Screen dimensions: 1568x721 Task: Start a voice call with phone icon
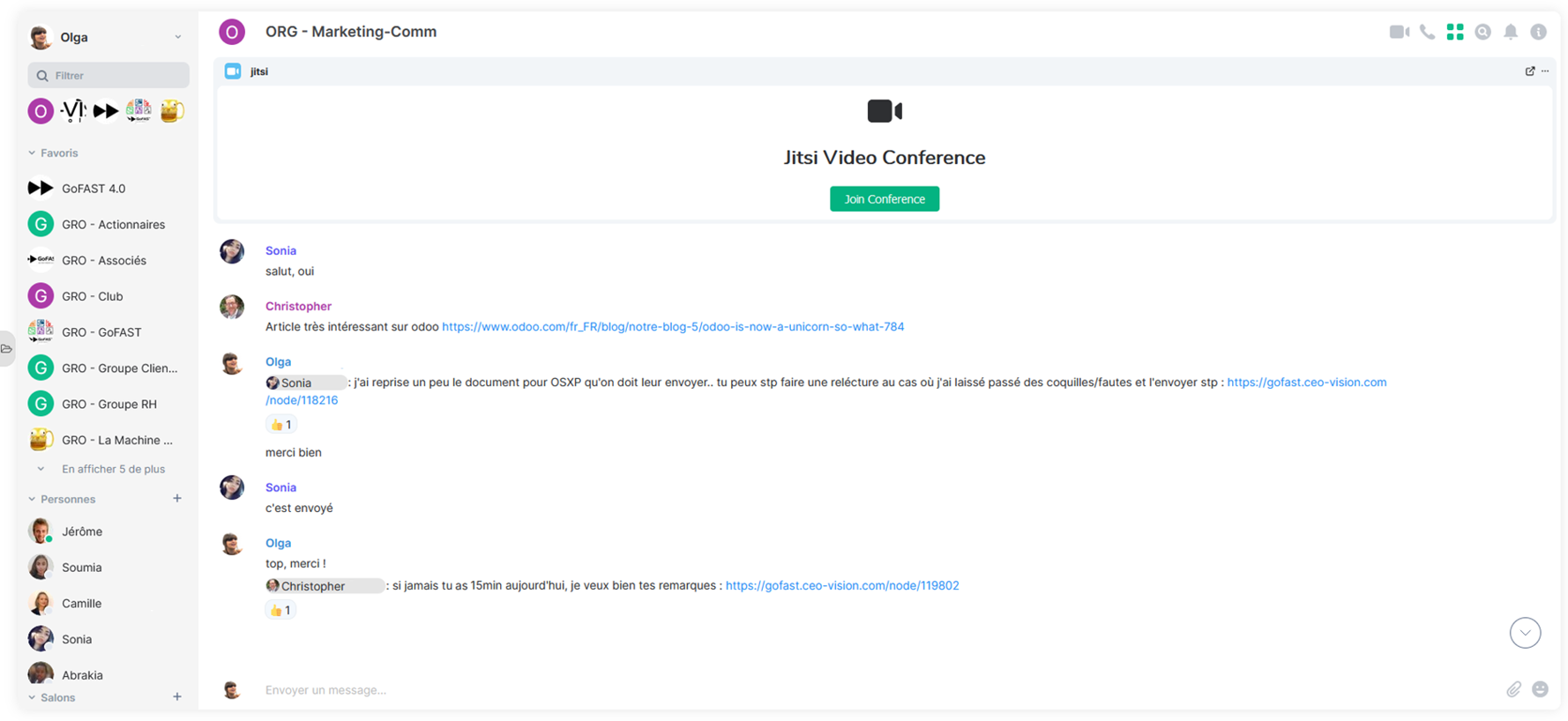pos(1427,33)
